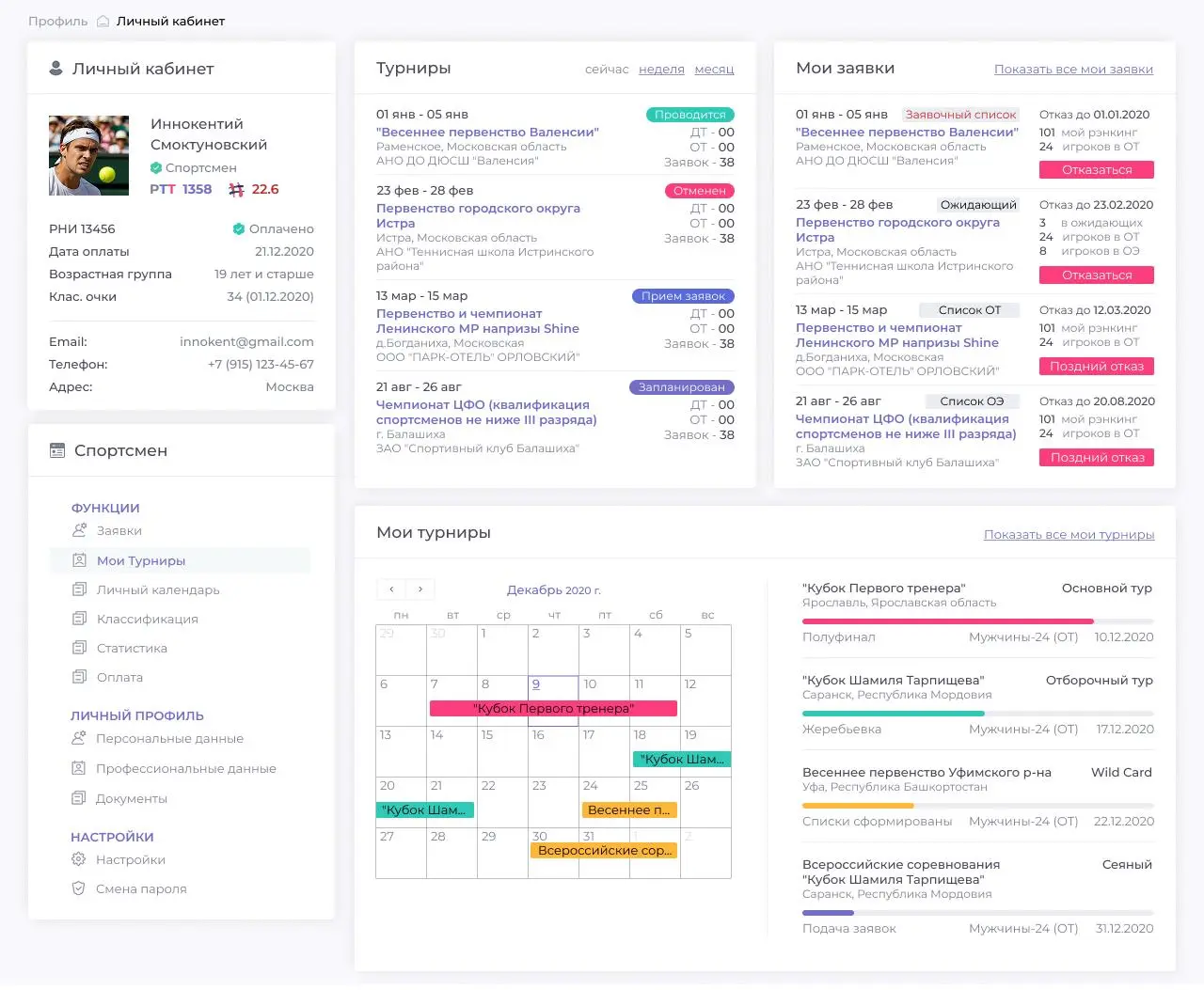Open pink Кубок Первого тренера calendar event
This screenshot has width=1204, height=990.
(553, 709)
